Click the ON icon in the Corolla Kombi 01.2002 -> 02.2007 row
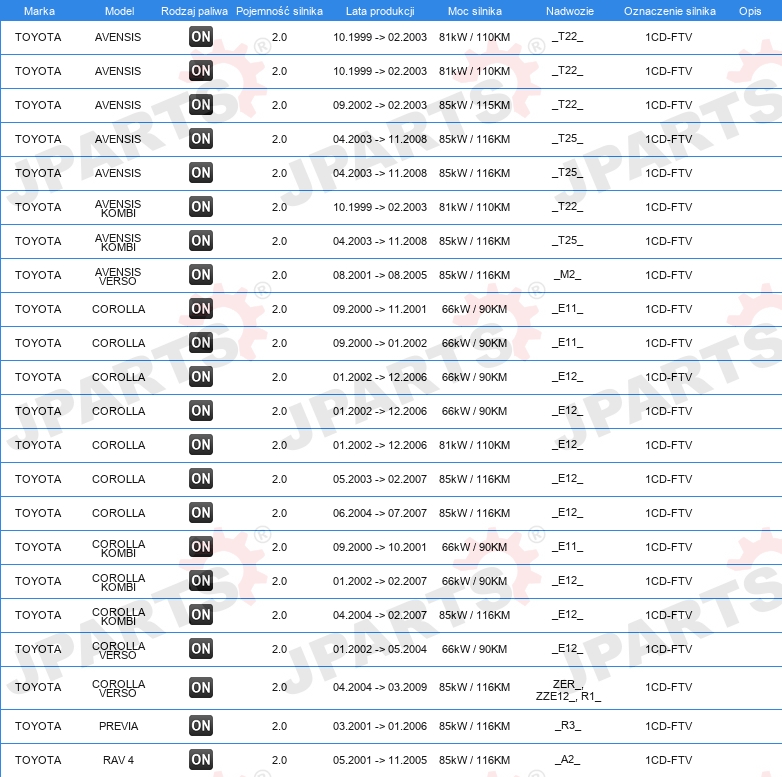 (x=201, y=581)
